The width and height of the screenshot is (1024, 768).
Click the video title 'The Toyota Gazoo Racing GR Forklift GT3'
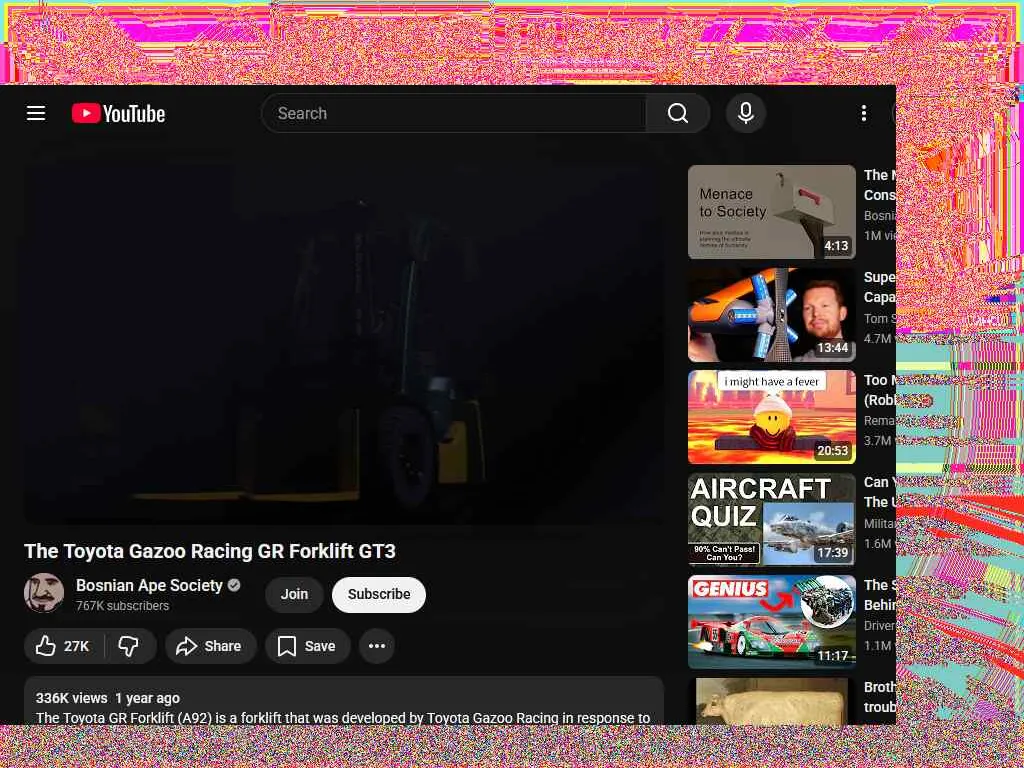pos(210,551)
